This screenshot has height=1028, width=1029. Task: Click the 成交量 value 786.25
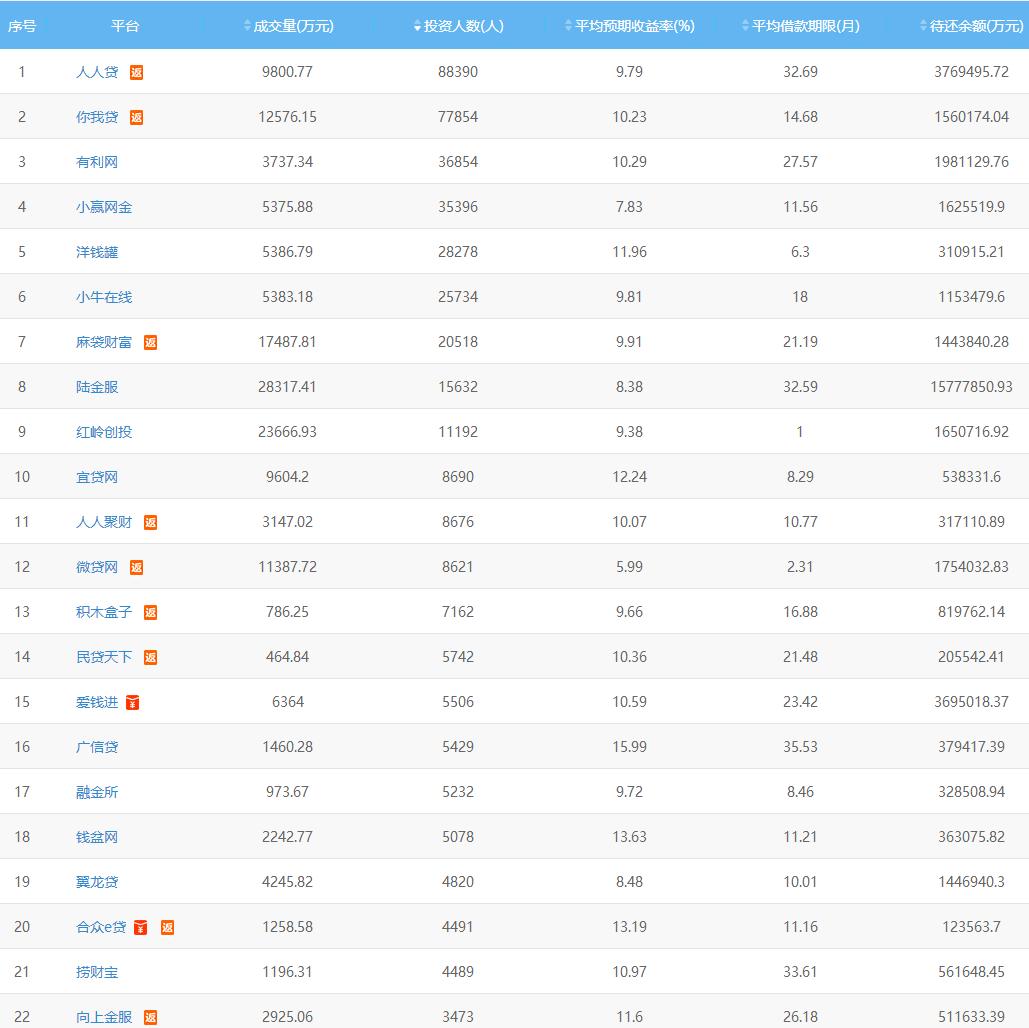click(287, 611)
